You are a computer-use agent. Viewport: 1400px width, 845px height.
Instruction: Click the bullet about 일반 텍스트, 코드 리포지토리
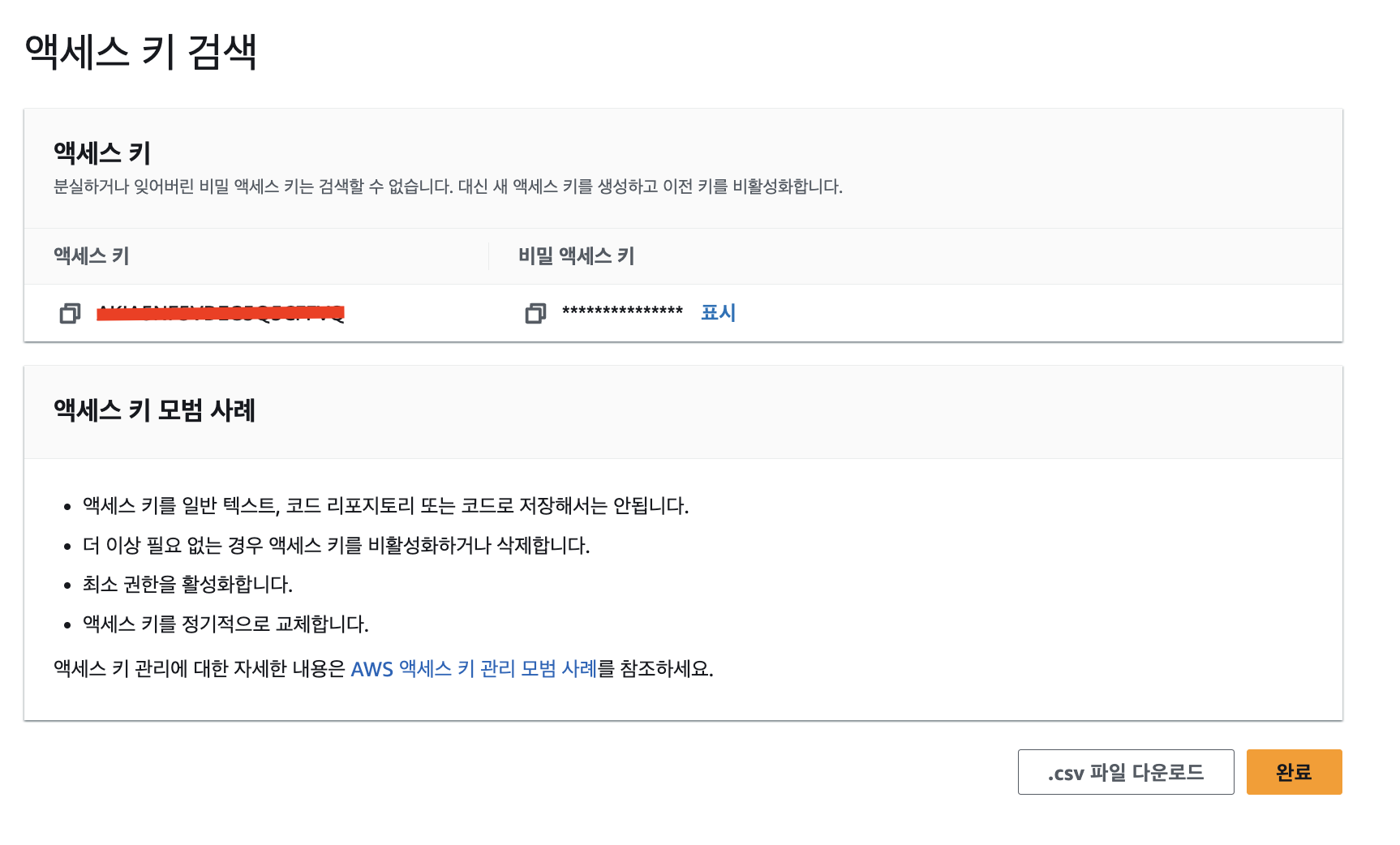coord(385,506)
